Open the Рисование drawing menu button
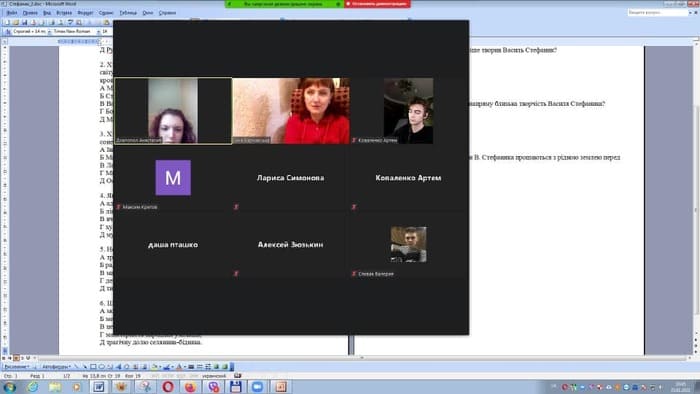The width and height of the screenshot is (700, 394). 17,367
